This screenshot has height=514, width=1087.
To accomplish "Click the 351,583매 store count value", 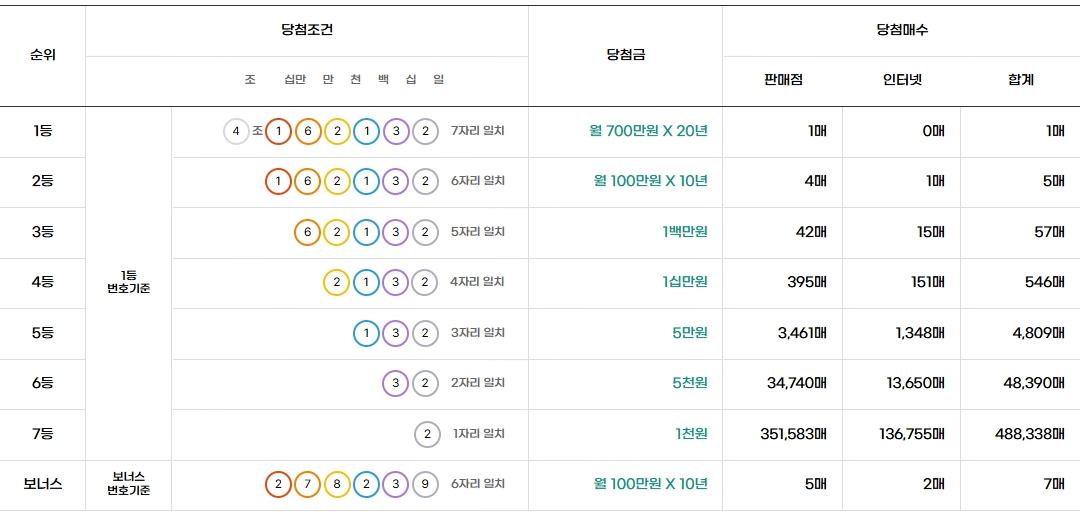I will [794, 434].
